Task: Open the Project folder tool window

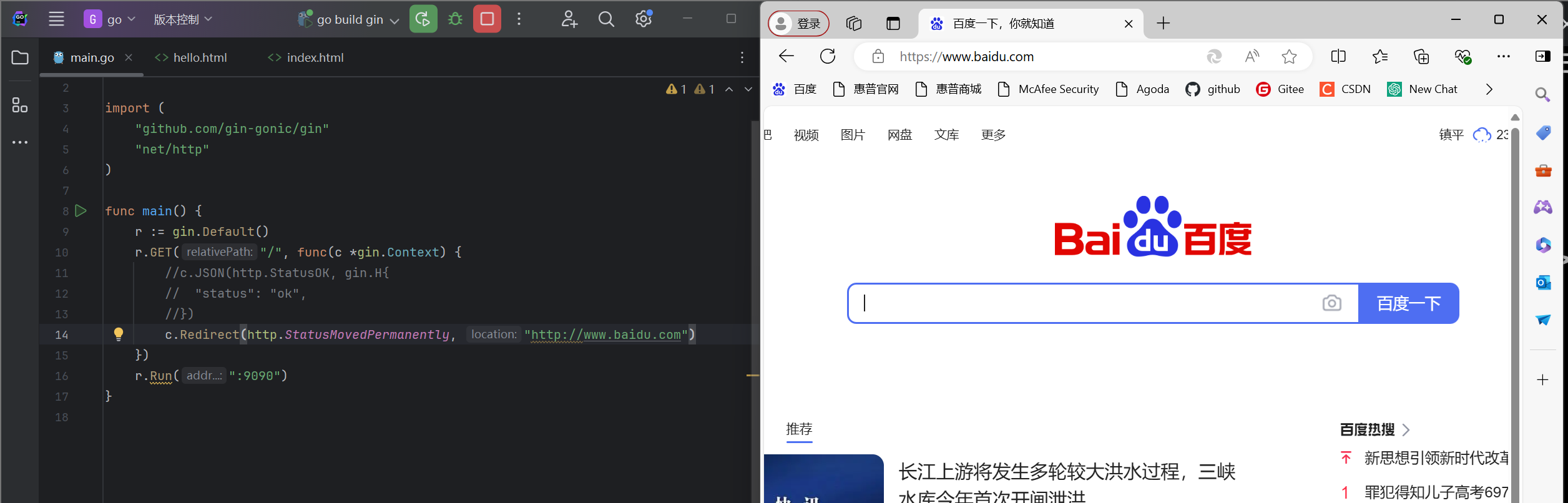Action: (x=20, y=57)
